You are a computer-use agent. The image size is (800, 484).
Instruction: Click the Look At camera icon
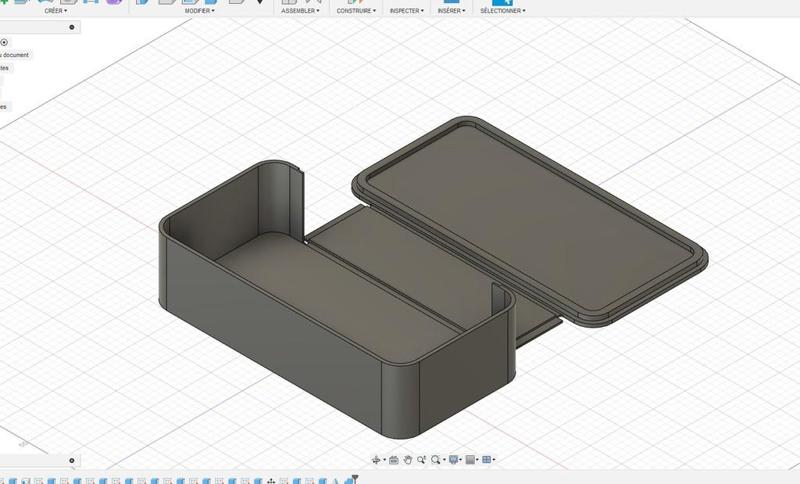coord(394,460)
